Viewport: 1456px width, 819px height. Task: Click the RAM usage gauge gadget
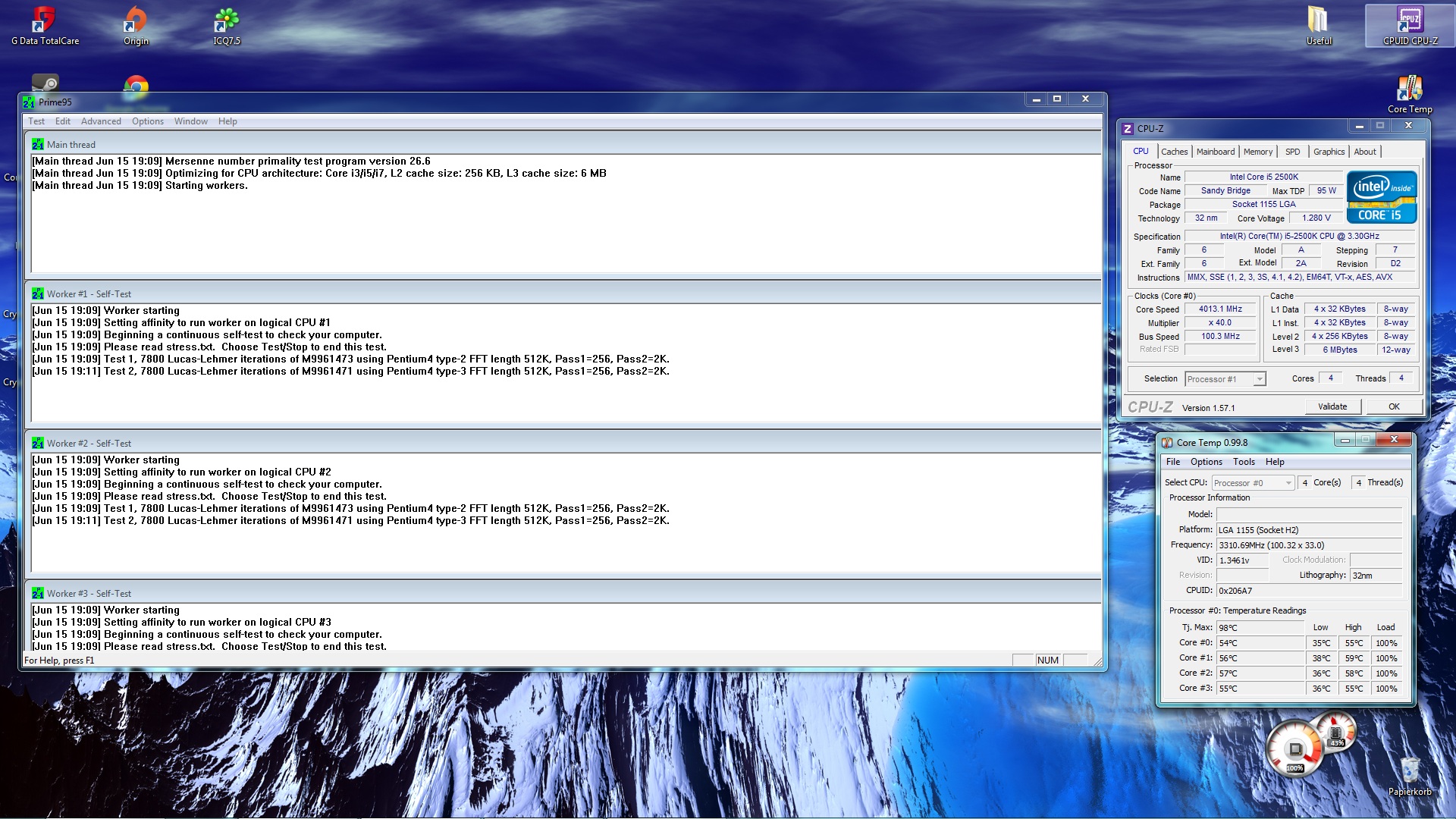pyautogui.click(x=1336, y=732)
